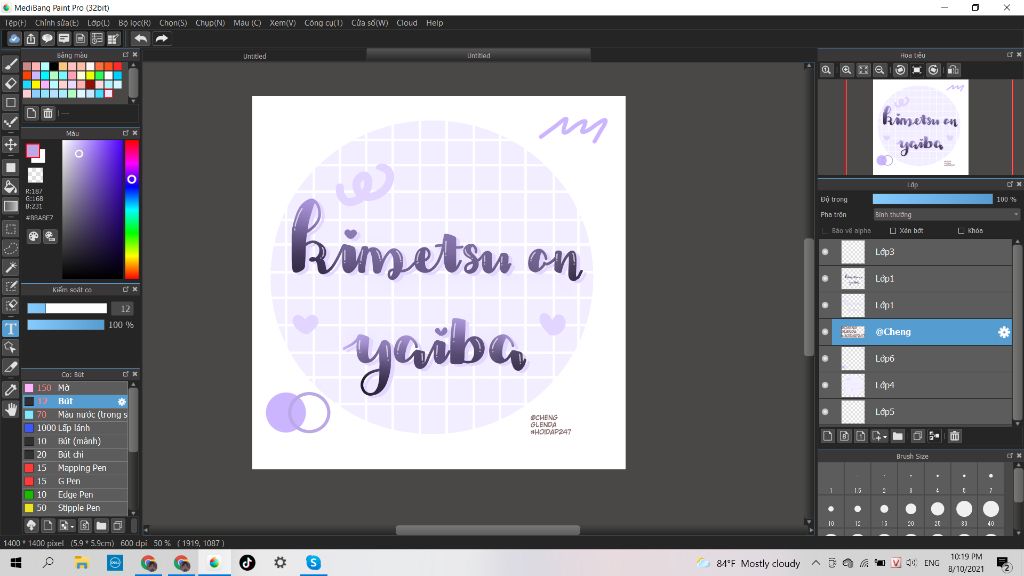Toggle the Bảo vệ alpha checkbox
Viewport: 1024px width, 576px height.
tap(825, 231)
